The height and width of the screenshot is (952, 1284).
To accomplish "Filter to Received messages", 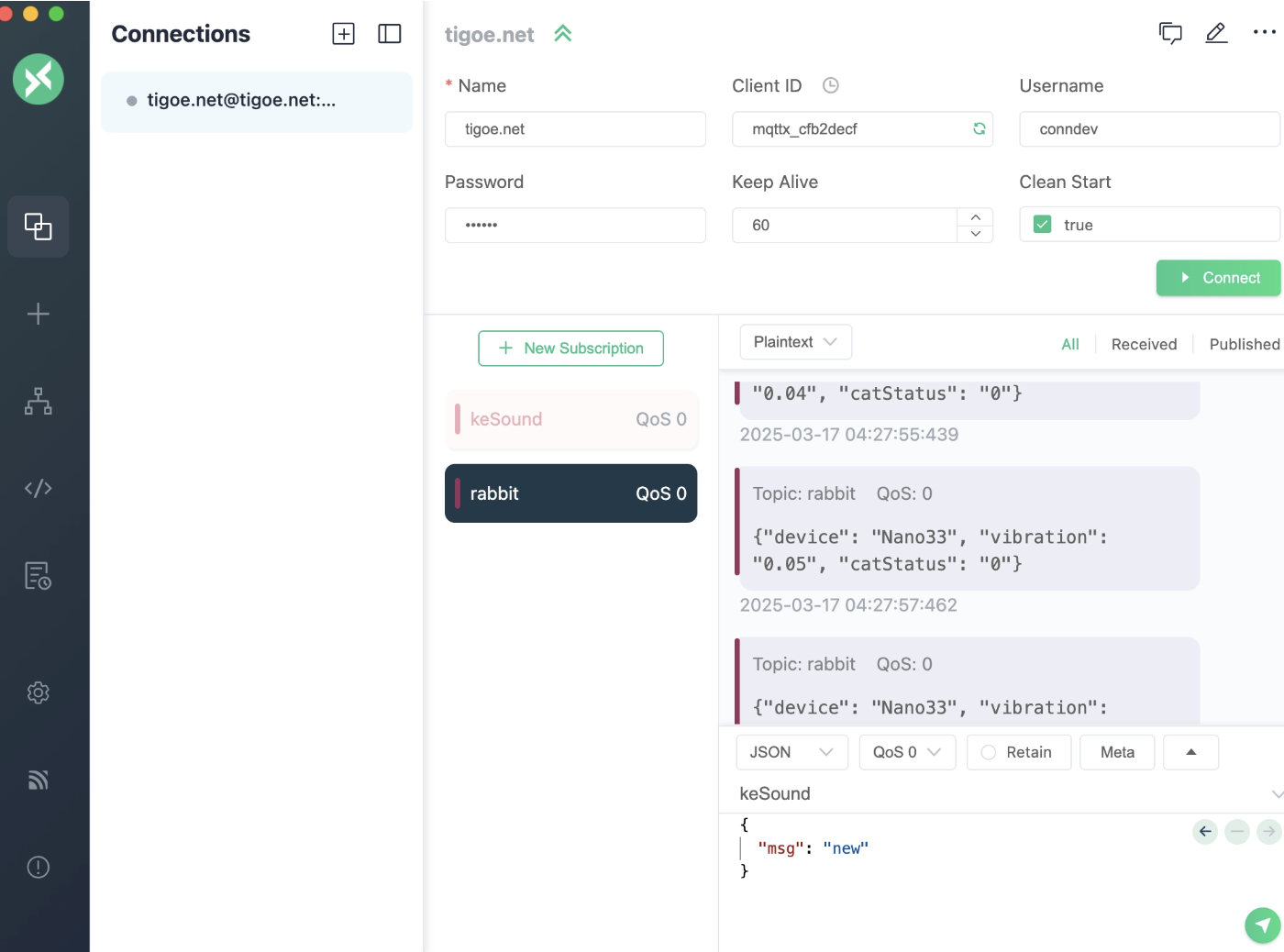I will coord(1144,344).
